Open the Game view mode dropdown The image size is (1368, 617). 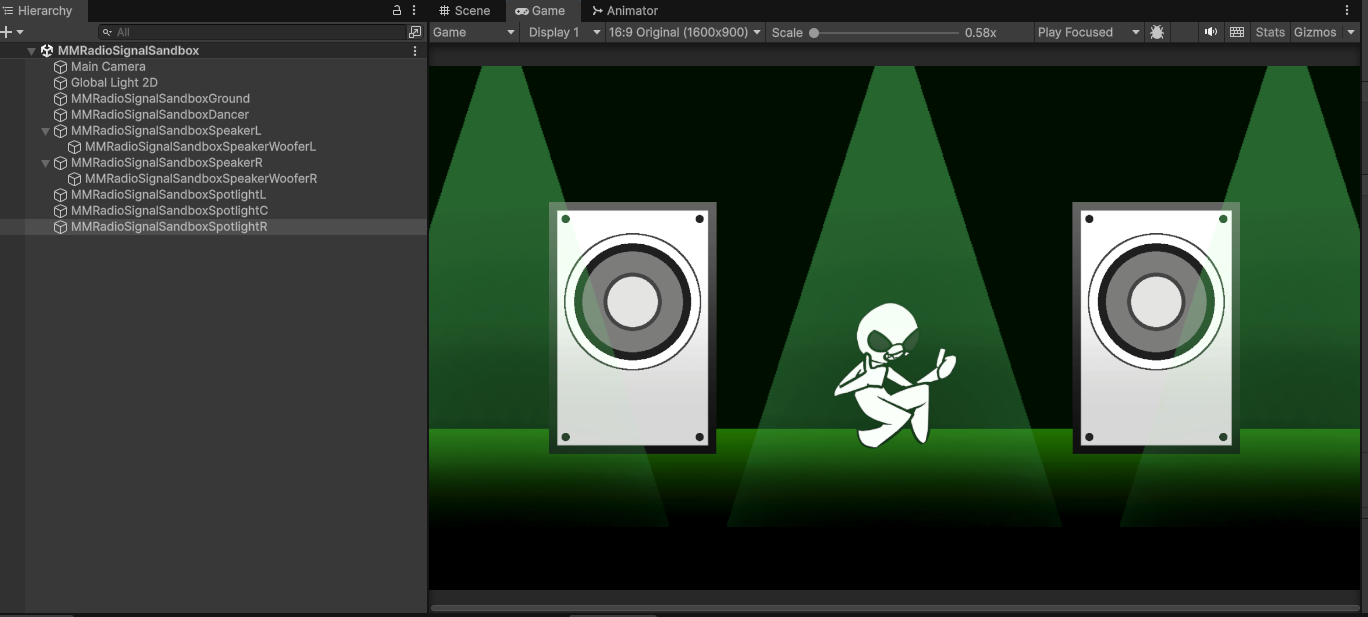pyautogui.click(x=474, y=32)
